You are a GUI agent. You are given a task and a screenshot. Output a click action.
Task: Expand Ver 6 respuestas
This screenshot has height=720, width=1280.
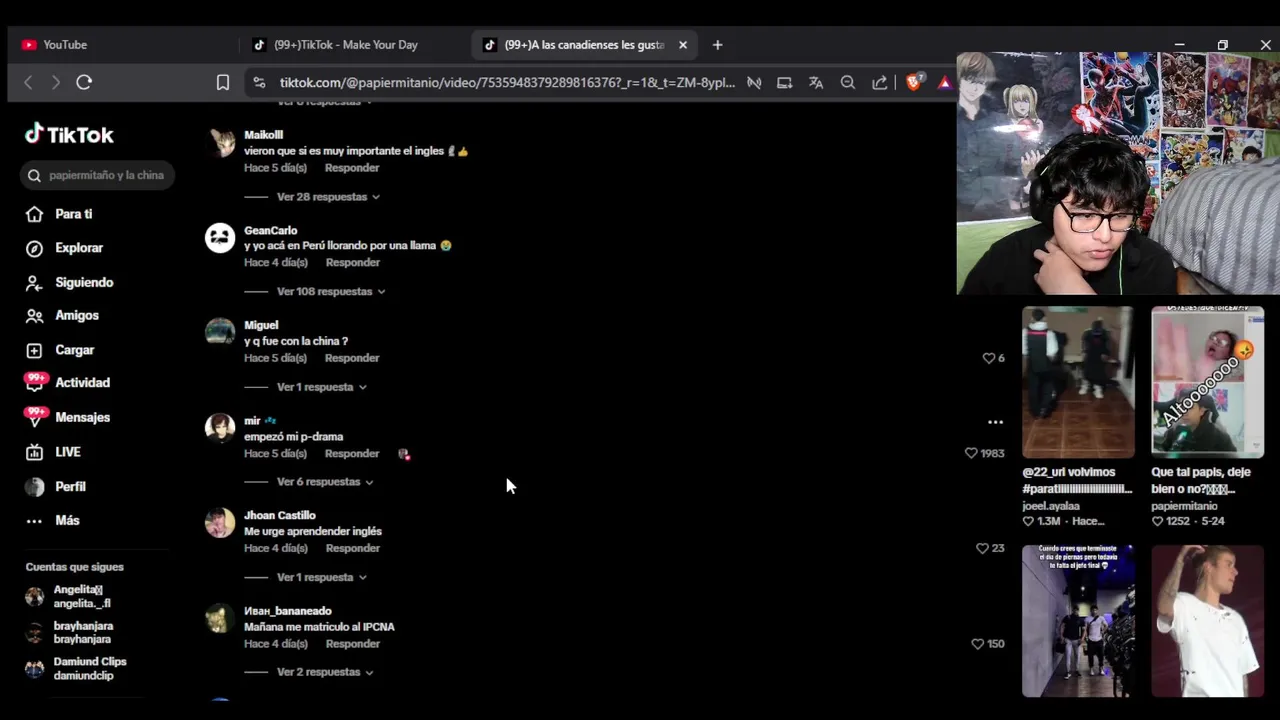coord(325,482)
